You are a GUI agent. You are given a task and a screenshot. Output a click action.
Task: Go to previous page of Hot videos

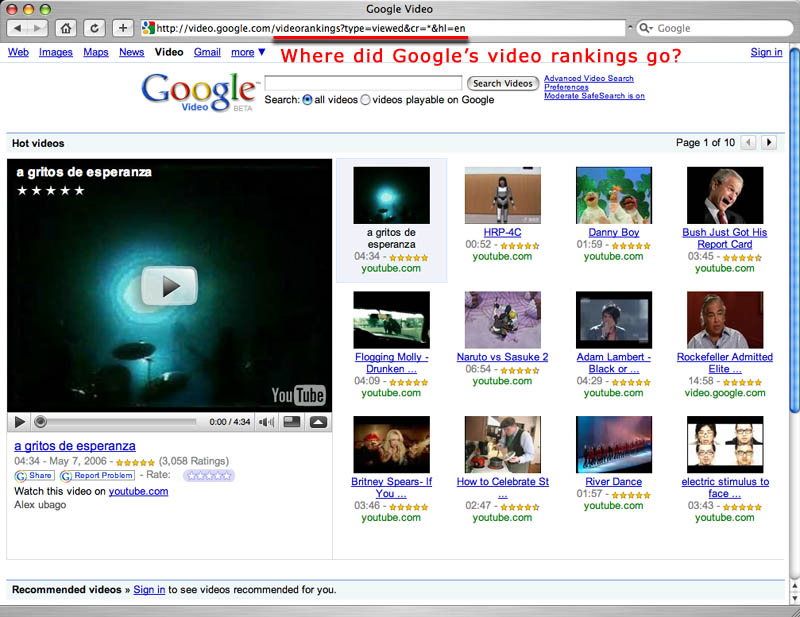[748, 142]
